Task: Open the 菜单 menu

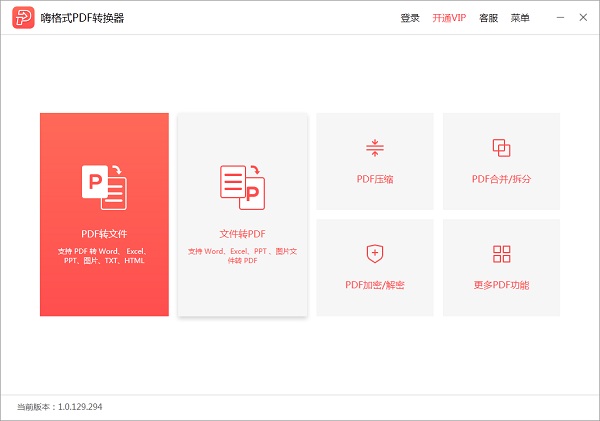Action: pos(520,18)
